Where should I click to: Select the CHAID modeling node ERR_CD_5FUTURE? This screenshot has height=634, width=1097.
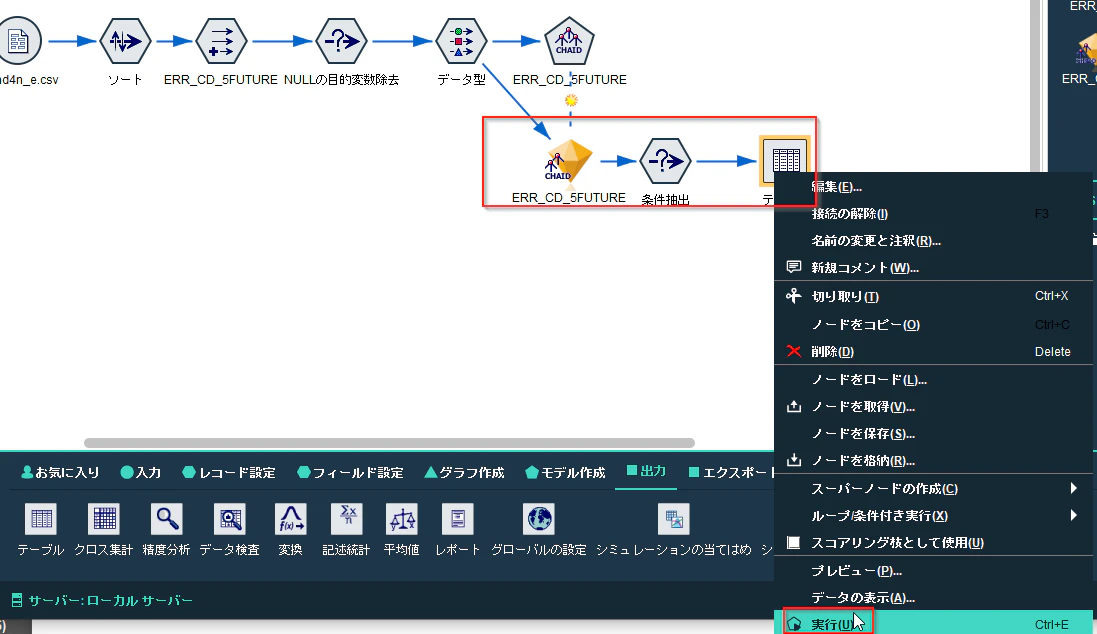point(569,41)
